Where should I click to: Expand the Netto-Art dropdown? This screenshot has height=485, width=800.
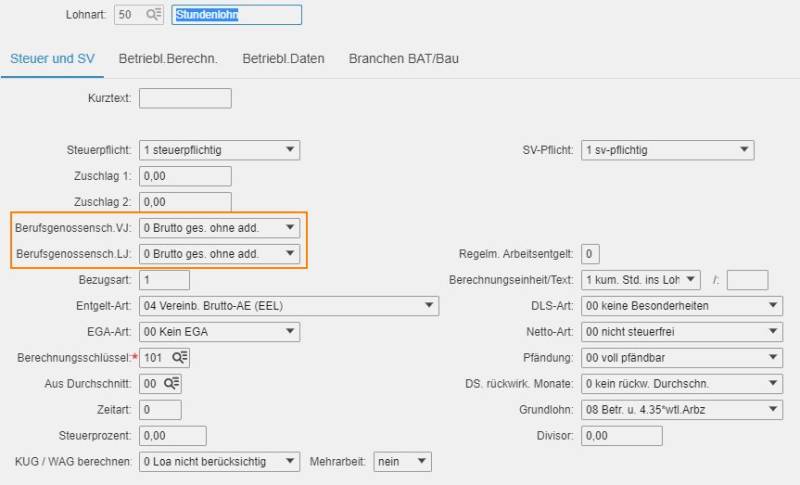click(682, 332)
